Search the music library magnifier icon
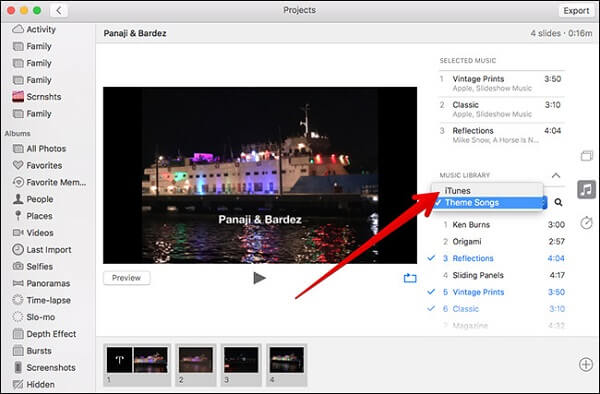 click(x=558, y=202)
